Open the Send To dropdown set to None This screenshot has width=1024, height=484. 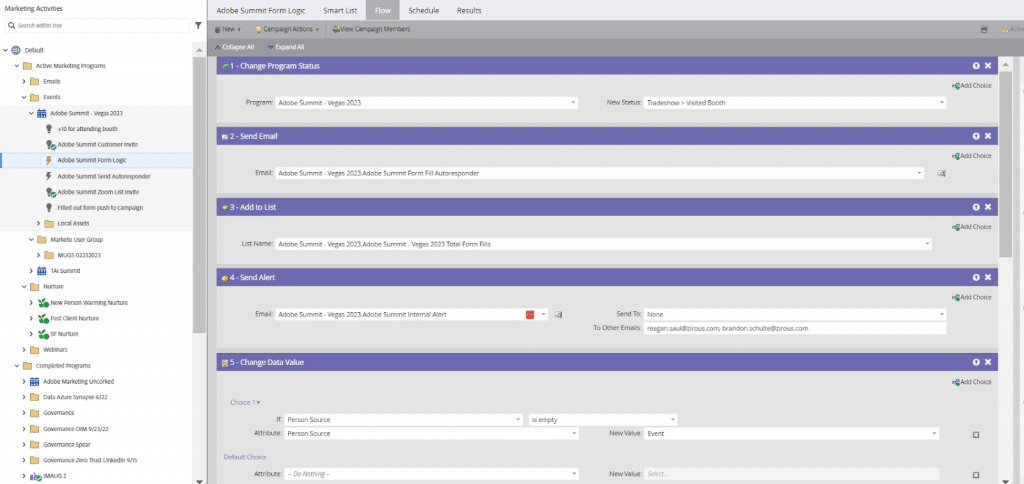click(941, 314)
